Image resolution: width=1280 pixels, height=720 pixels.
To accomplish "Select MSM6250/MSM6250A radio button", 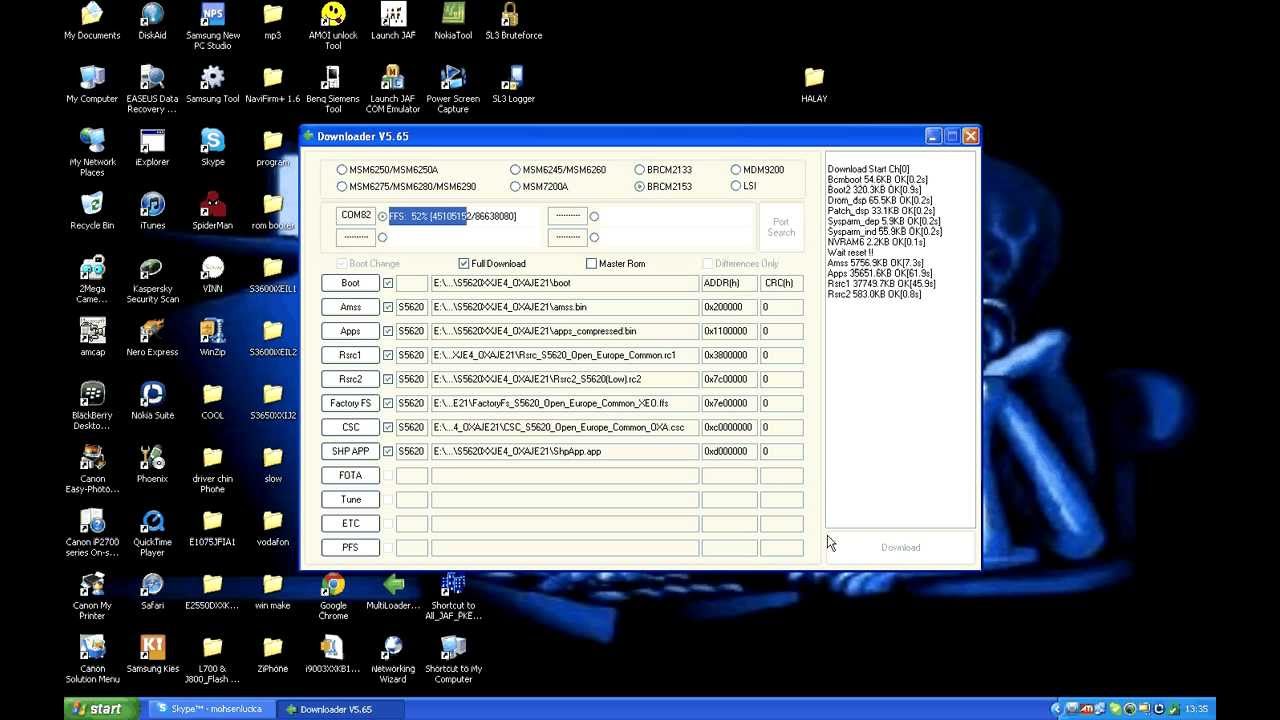I will click(342, 170).
